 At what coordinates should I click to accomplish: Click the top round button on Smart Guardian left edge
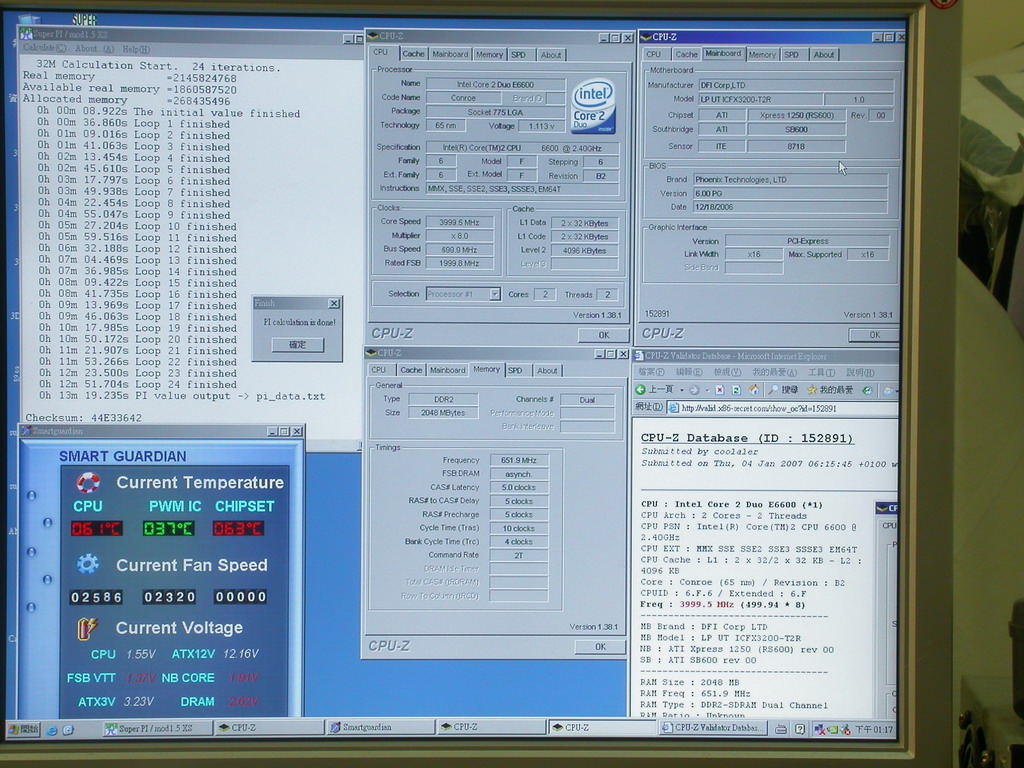coord(31,495)
